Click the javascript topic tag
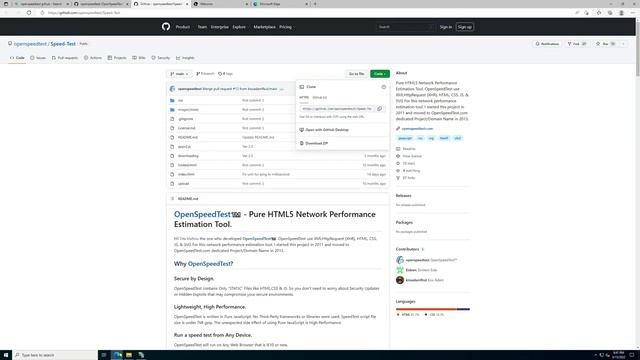This screenshot has width=640, height=360. click(405, 138)
